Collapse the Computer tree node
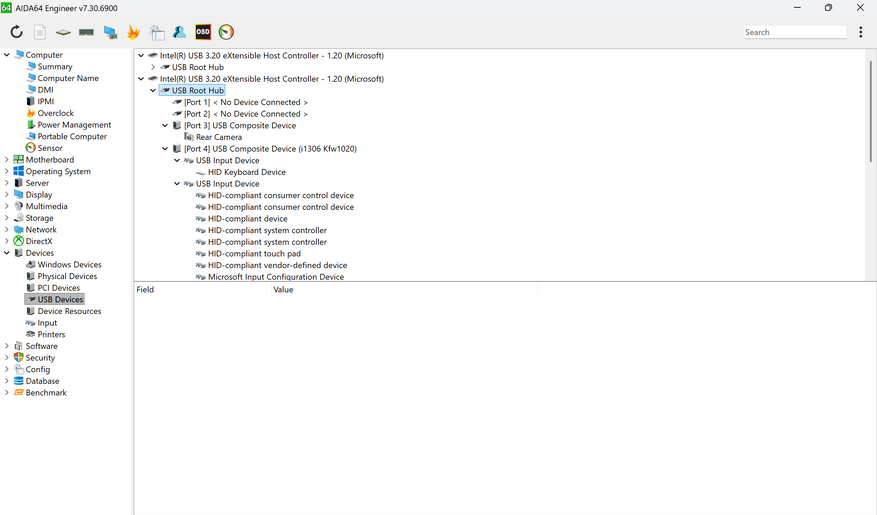 click(x=7, y=55)
